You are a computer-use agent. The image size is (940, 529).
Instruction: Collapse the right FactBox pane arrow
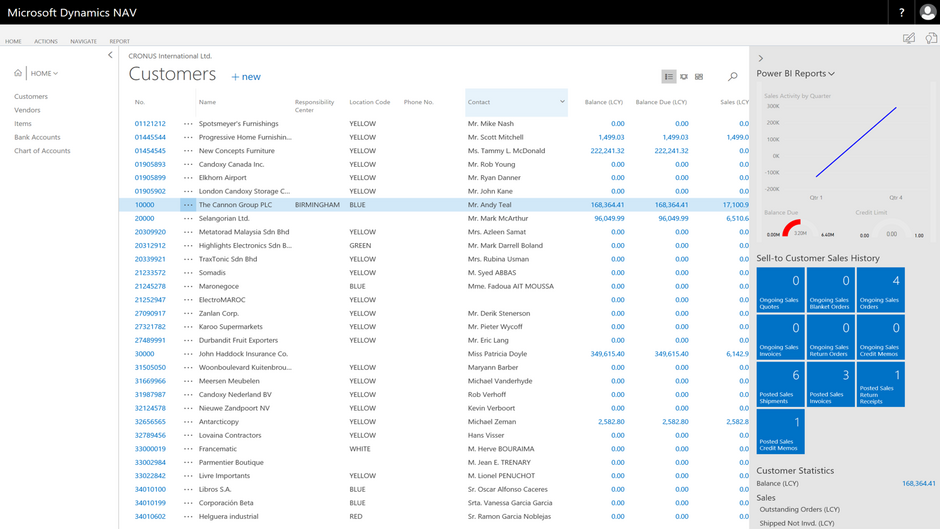(x=761, y=59)
